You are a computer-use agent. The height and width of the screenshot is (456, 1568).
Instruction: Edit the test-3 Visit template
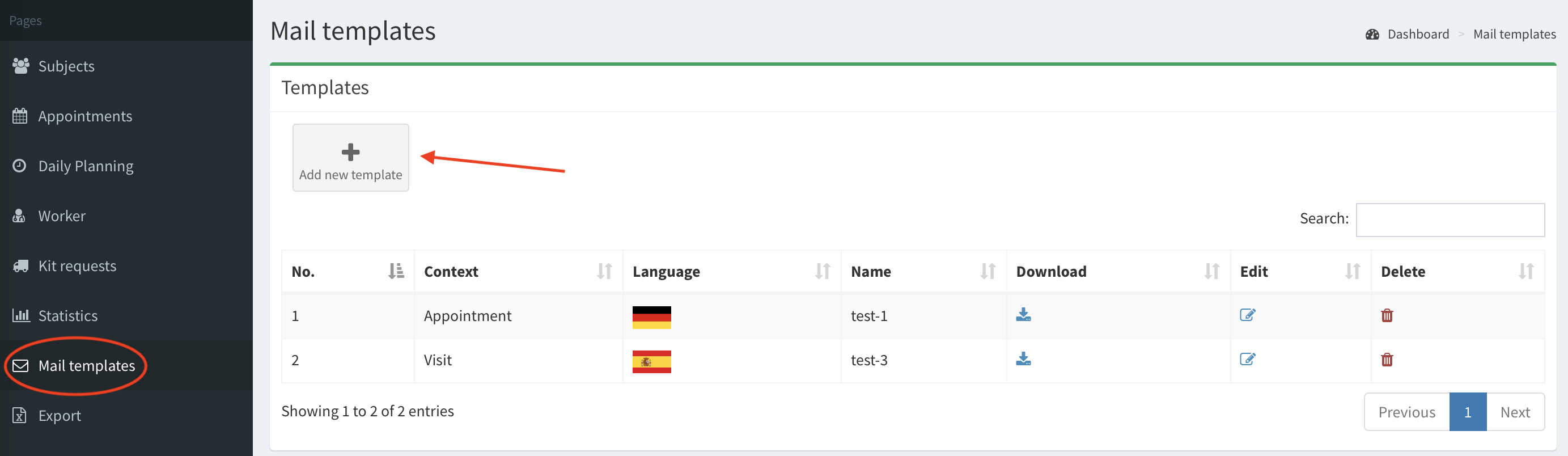point(1247,359)
